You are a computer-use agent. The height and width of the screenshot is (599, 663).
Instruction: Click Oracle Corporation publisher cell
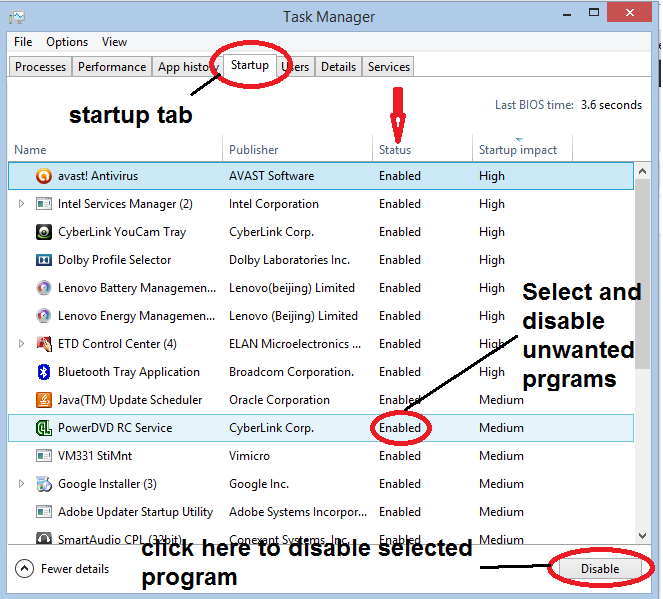[x=279, y=400]
